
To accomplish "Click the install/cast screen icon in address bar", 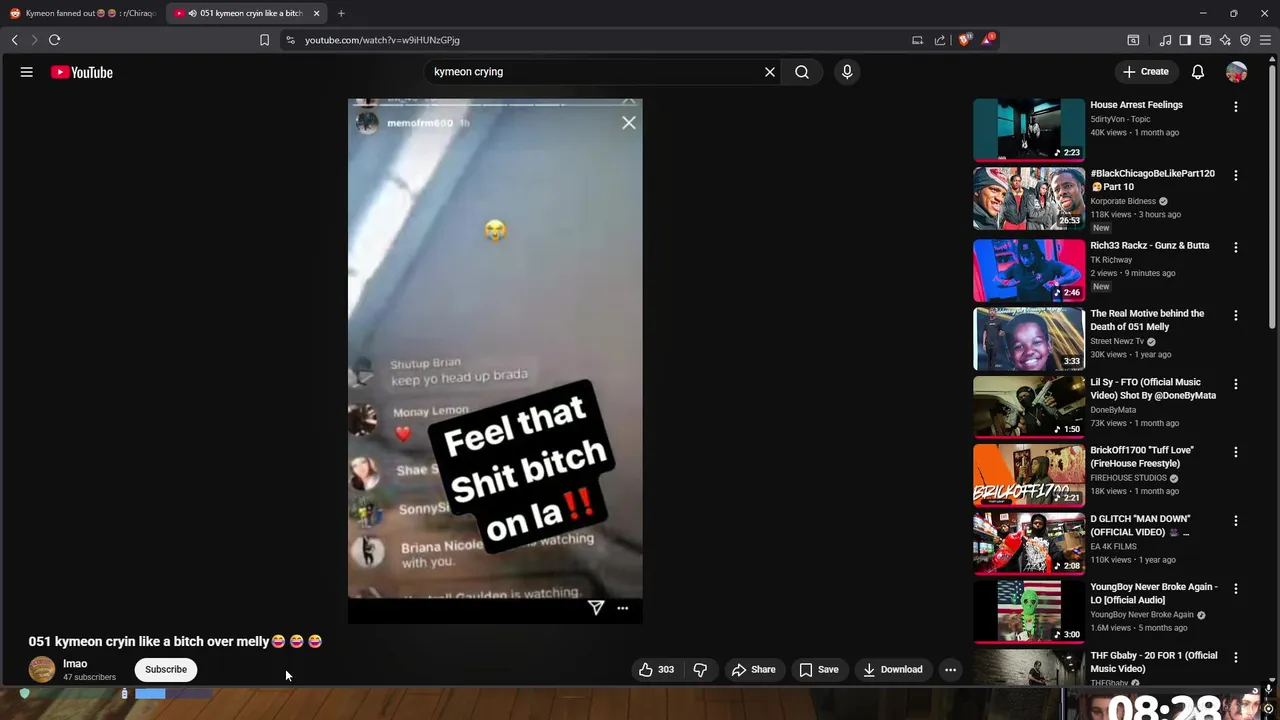I will pos(917,40).
